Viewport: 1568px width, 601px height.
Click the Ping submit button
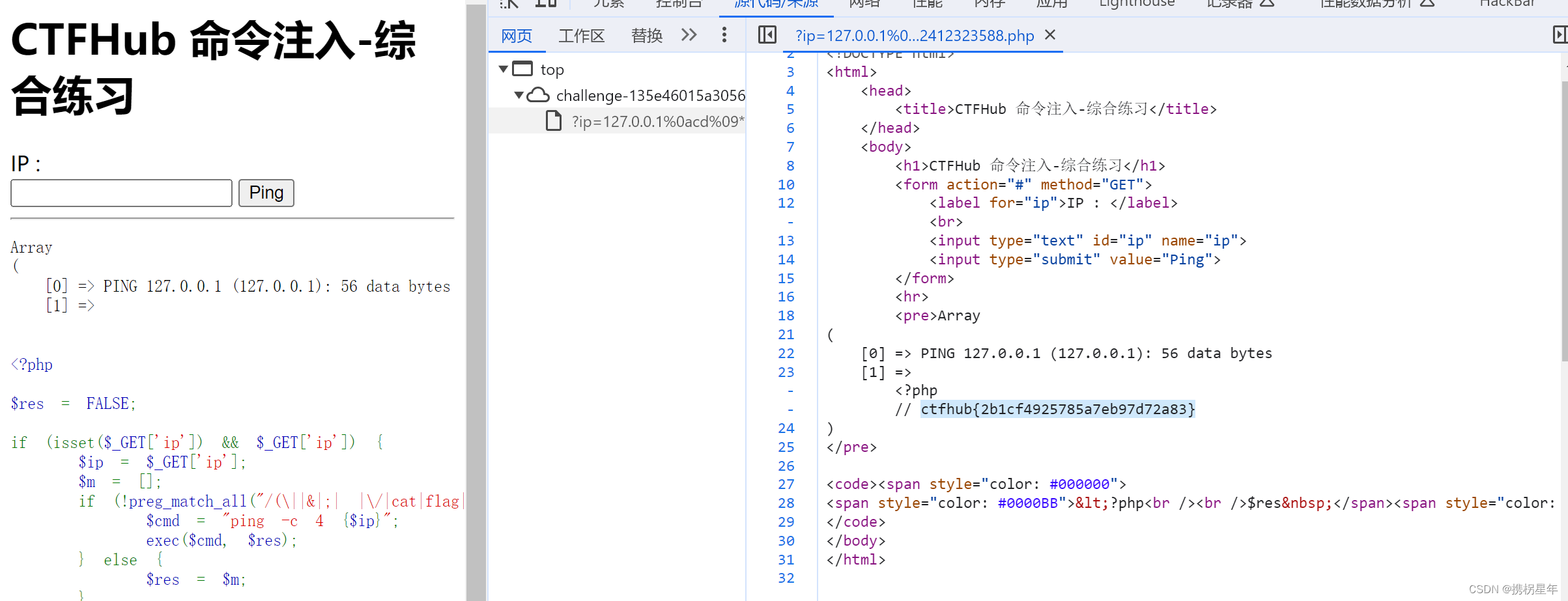point(266,193)
